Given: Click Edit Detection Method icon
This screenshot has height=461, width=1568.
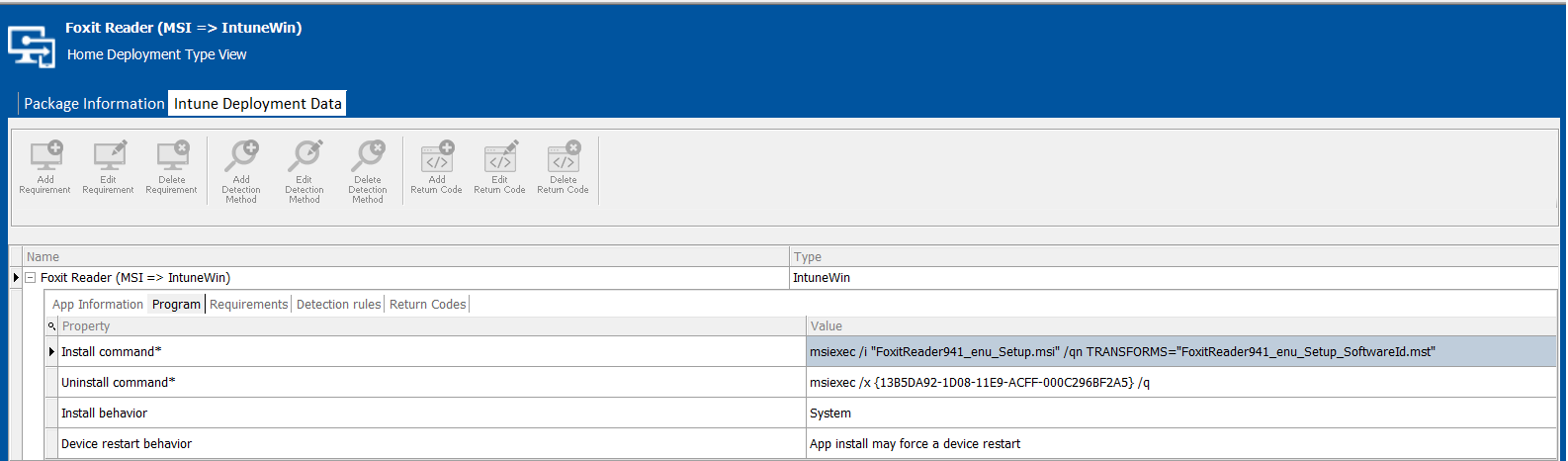Looking at the screenshot, I should [305, 172].
